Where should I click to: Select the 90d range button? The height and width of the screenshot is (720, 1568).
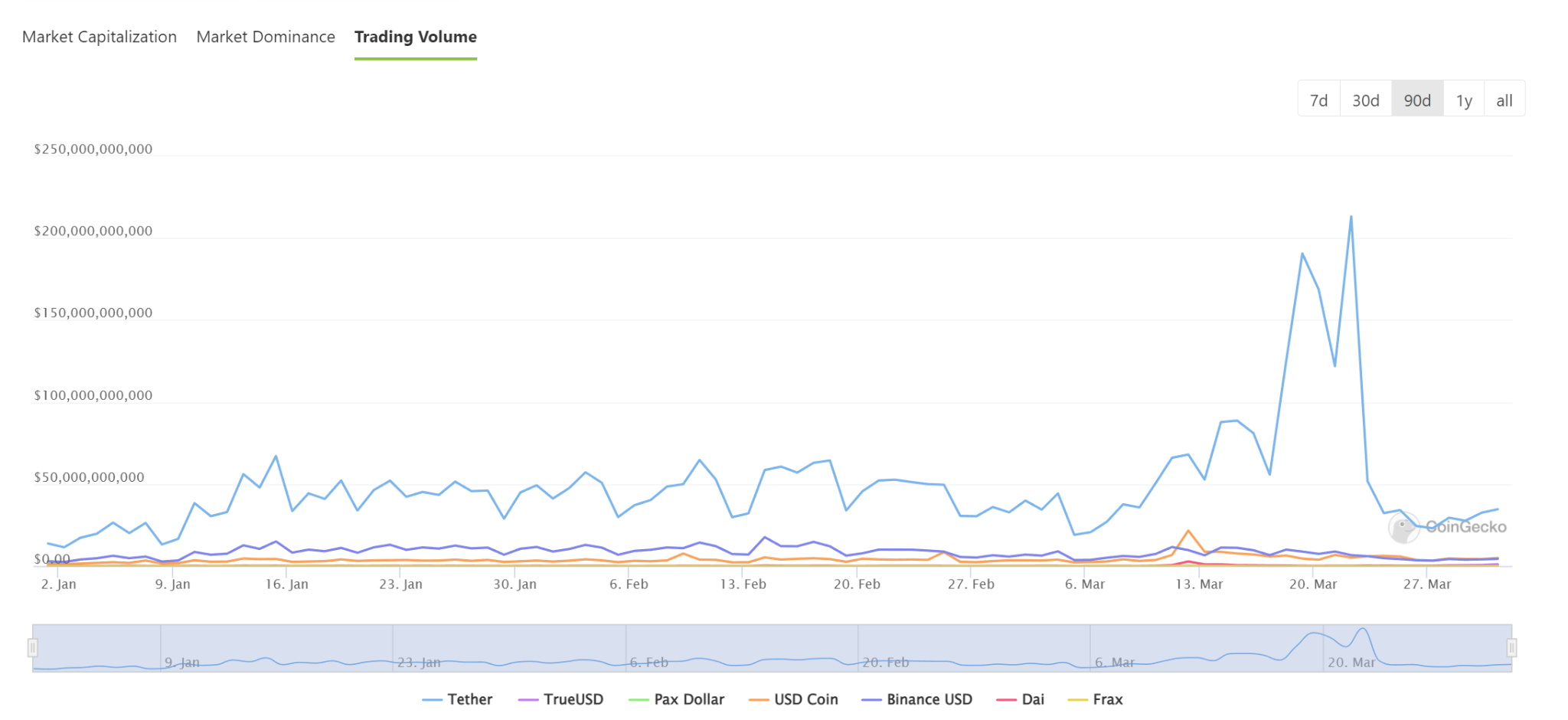[1417, 100]
